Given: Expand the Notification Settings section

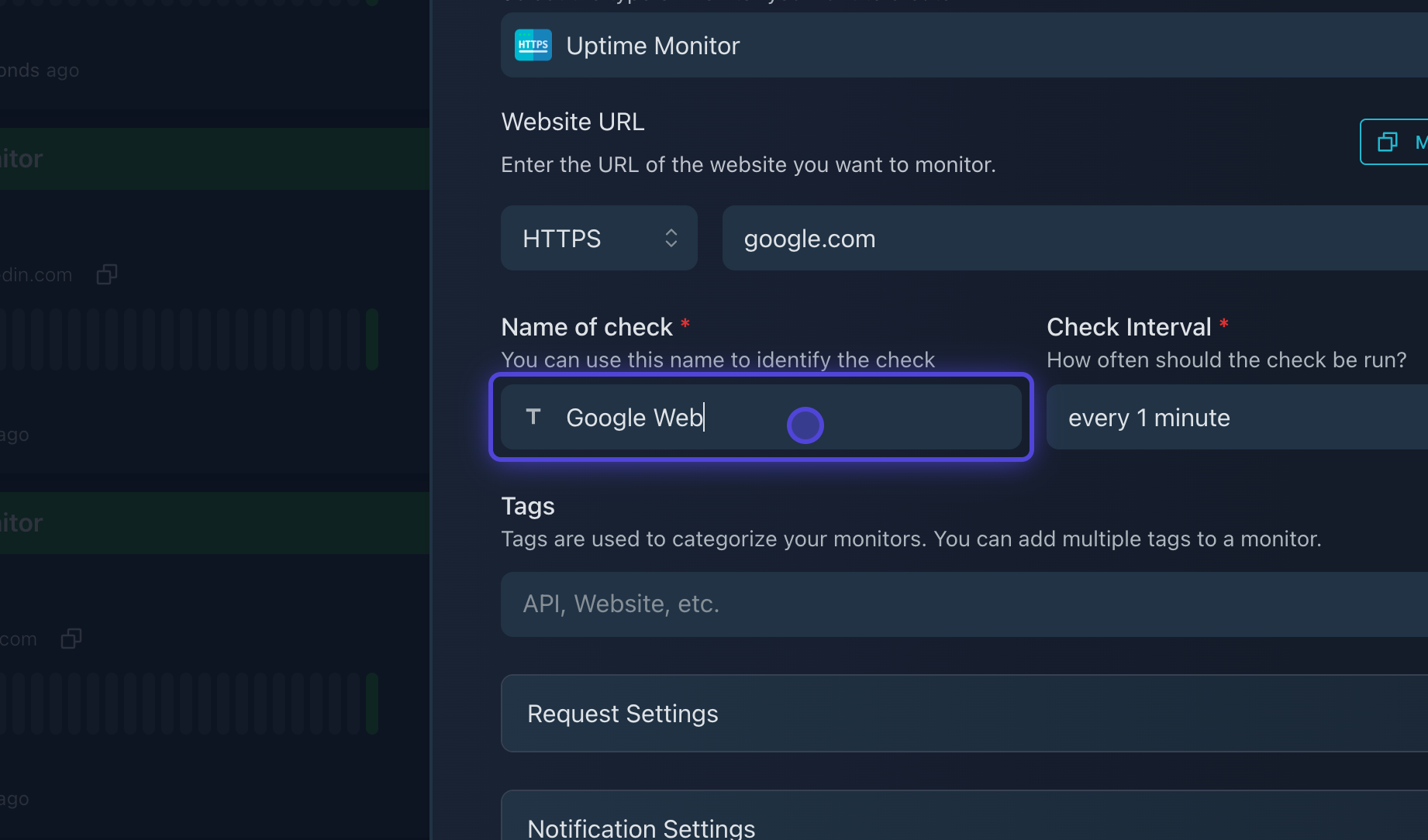Looking at the screenshot, I should point(964,815).
